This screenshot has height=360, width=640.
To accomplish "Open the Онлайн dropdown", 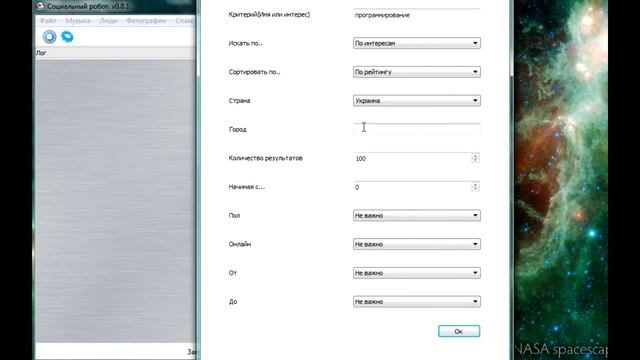I will coord(417,244).
